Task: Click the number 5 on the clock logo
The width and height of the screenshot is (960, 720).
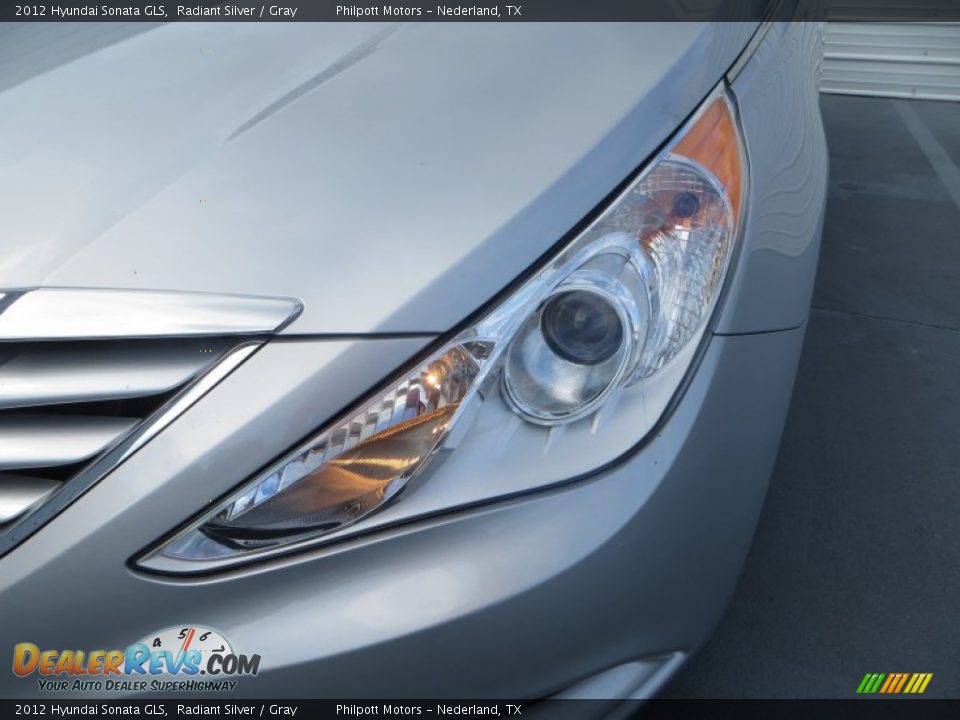Action: 183,634
